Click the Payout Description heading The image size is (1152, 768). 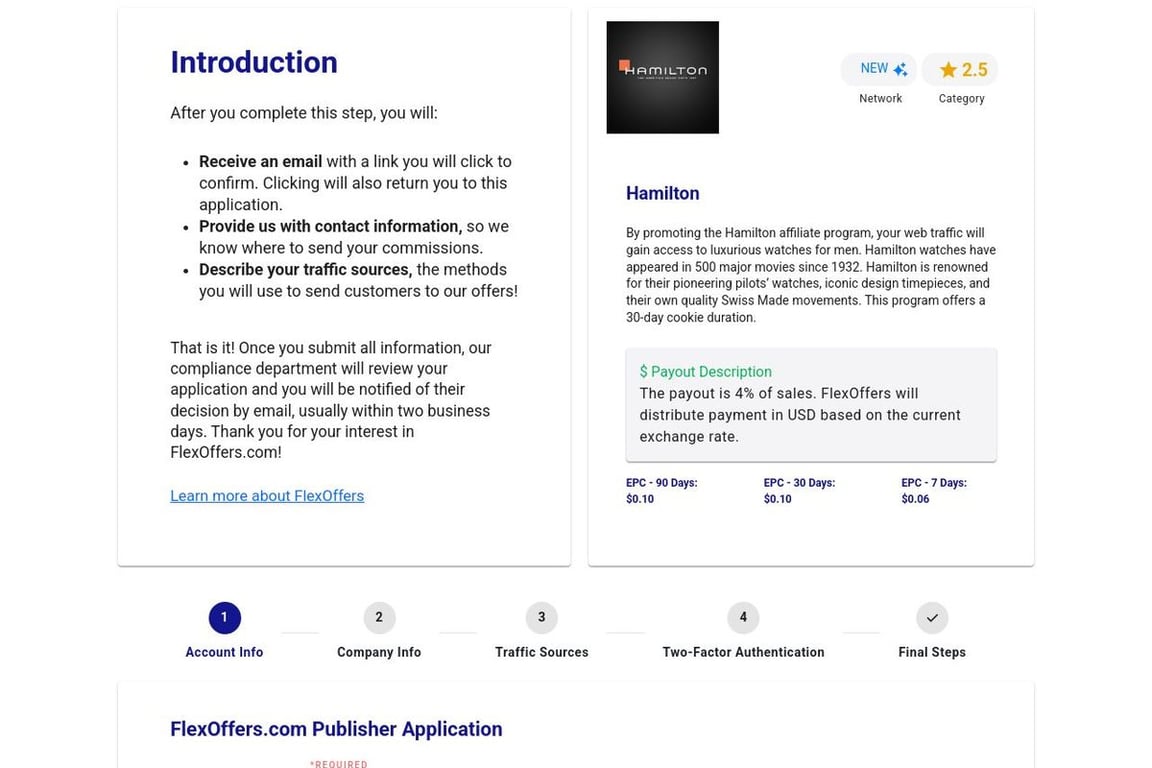pos(705,372)
